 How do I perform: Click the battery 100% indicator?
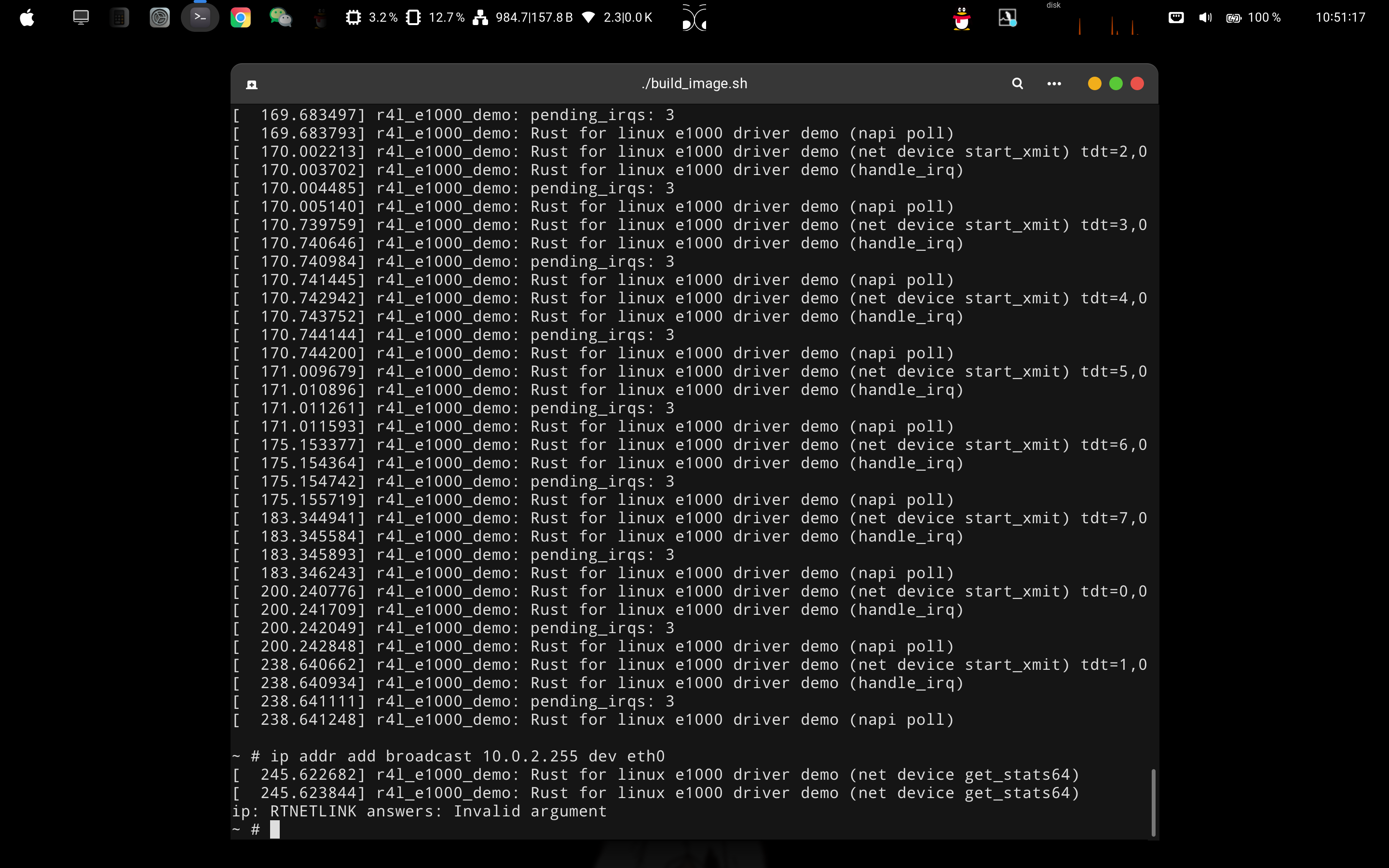(1253, 18)
